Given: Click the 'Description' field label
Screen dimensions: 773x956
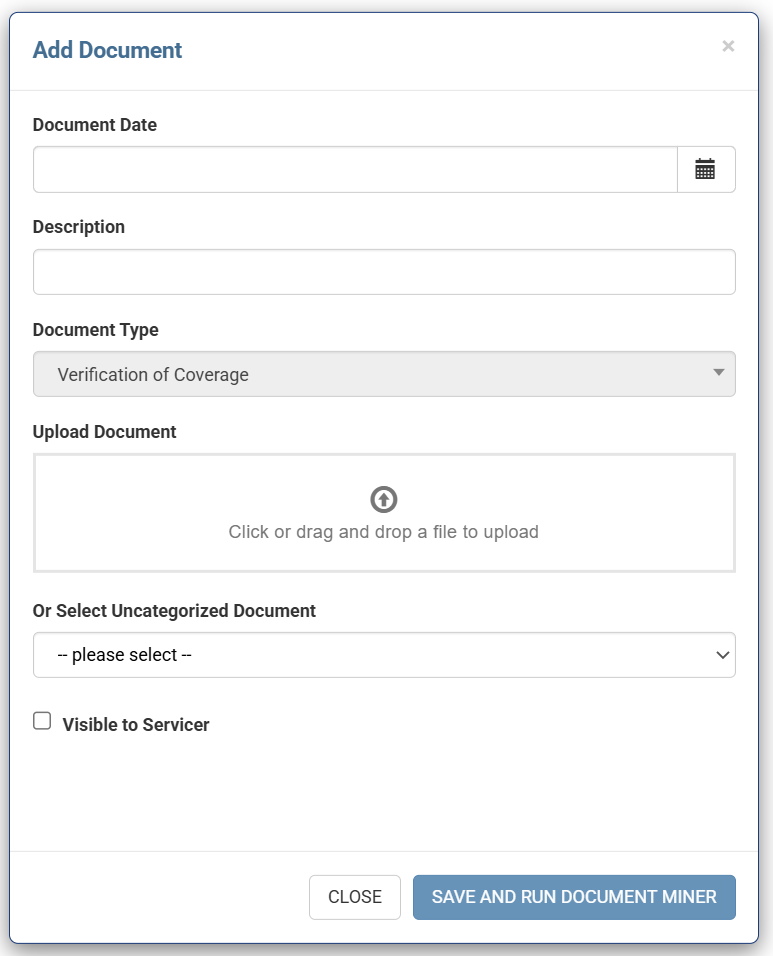Looking at the screenshot, I should point(79,227).
